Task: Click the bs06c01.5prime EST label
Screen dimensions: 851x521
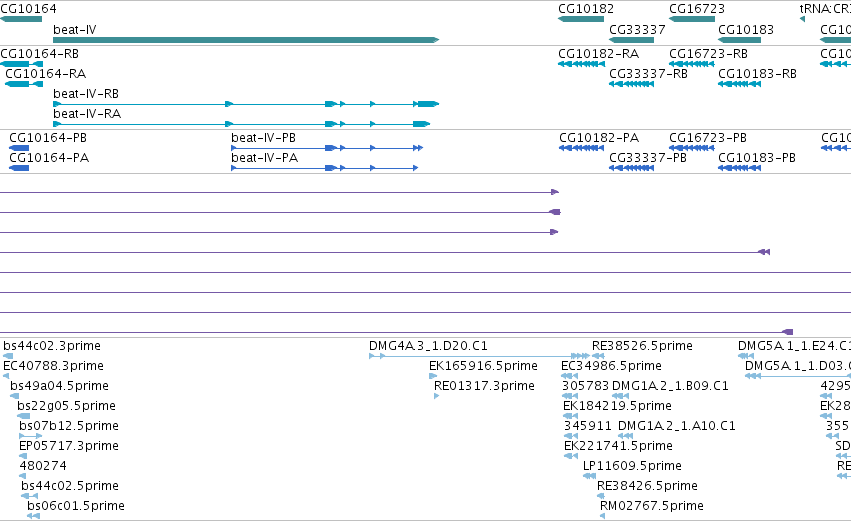Action: (76, 506)
